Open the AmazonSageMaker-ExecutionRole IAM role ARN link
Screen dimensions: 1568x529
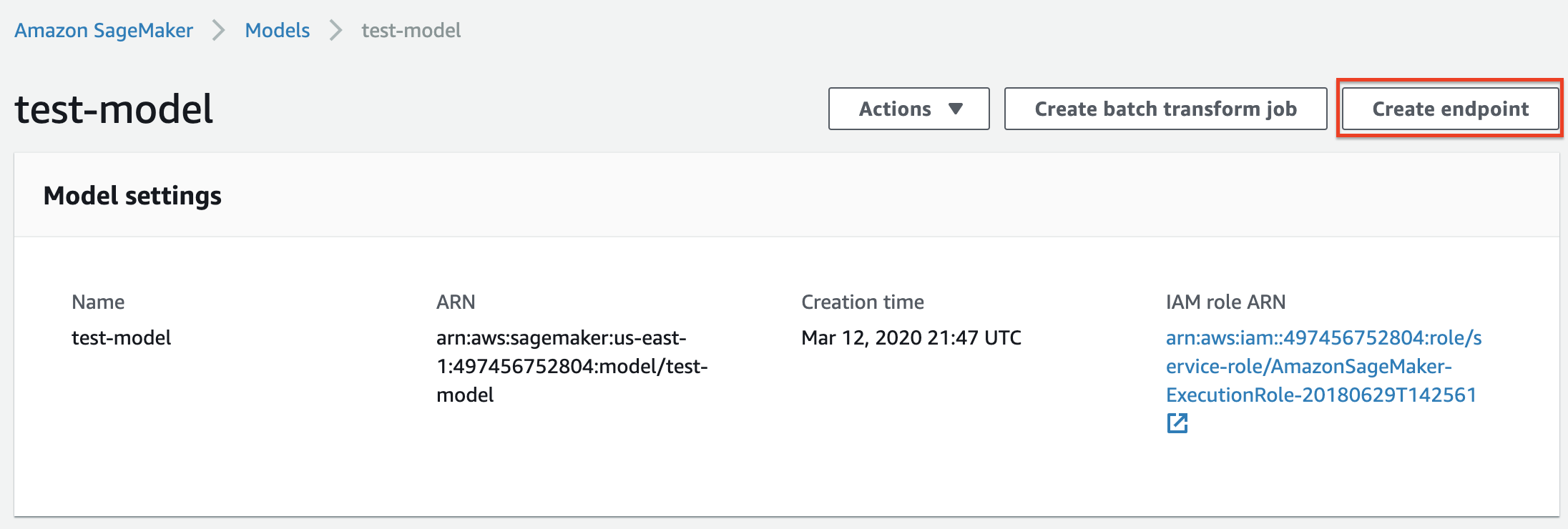pos(1322,366)
